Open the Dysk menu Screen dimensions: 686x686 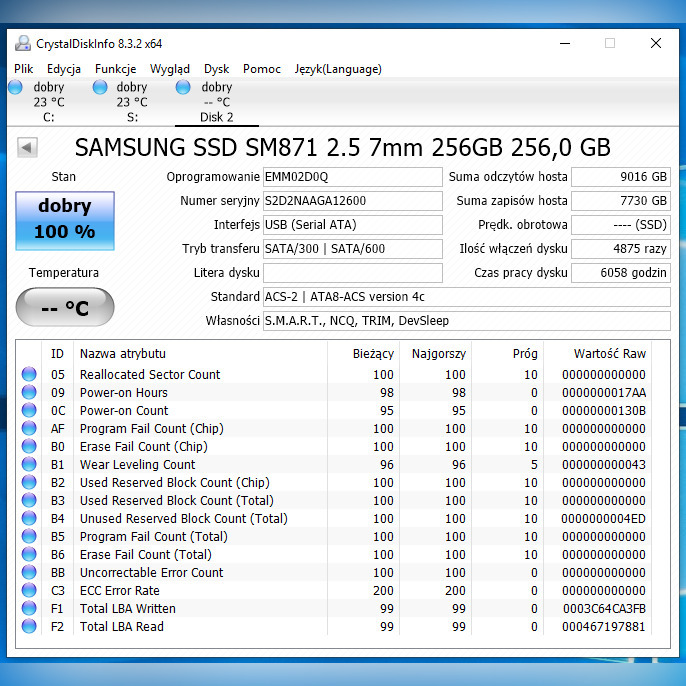[x=217, y=69]
